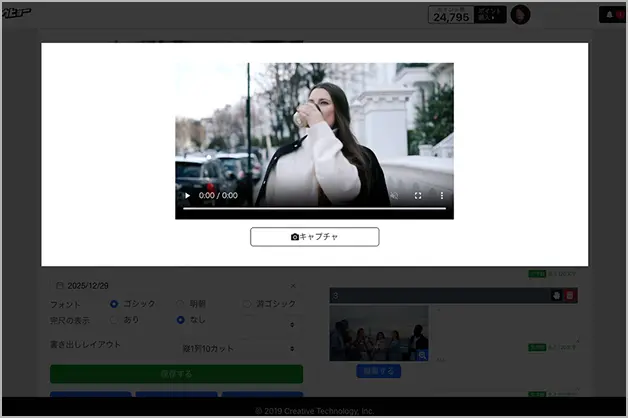Zoom the storyboard thumbnail with magnifier icon
The height and width of the screenshot is (418, 628).
[422, 355]
